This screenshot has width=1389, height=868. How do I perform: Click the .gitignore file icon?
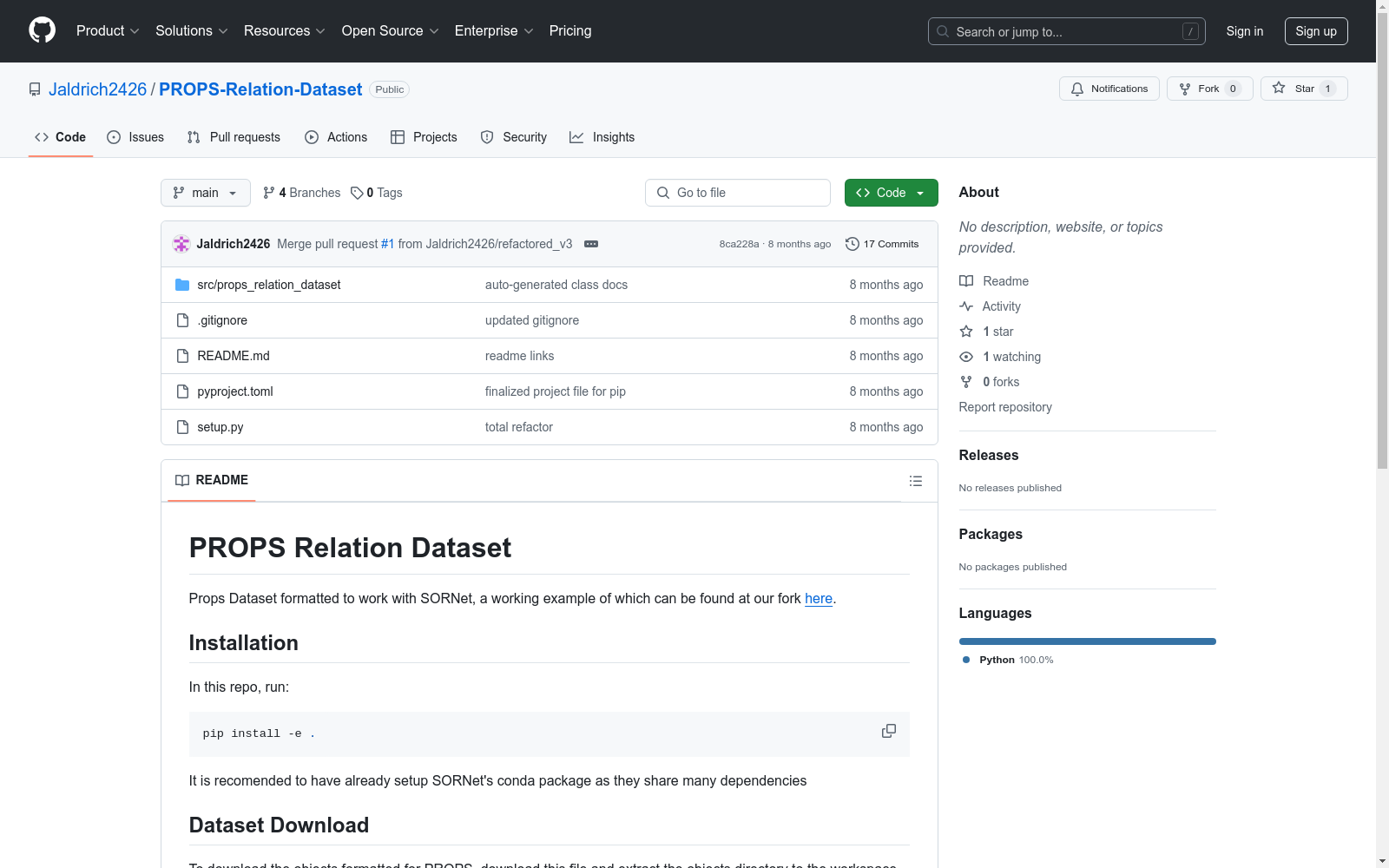182,320
